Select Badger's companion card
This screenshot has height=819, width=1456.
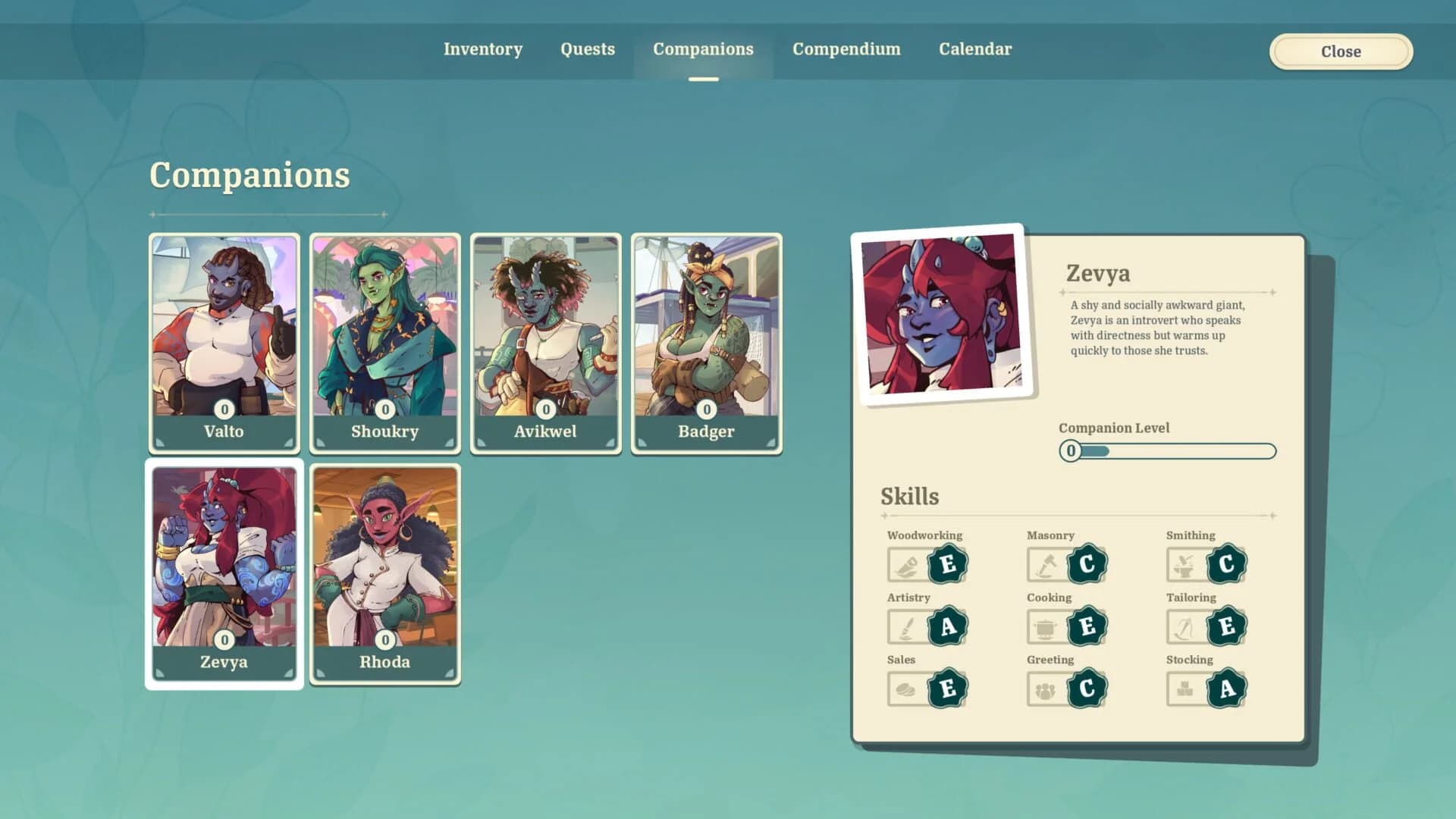click(706, 341)
